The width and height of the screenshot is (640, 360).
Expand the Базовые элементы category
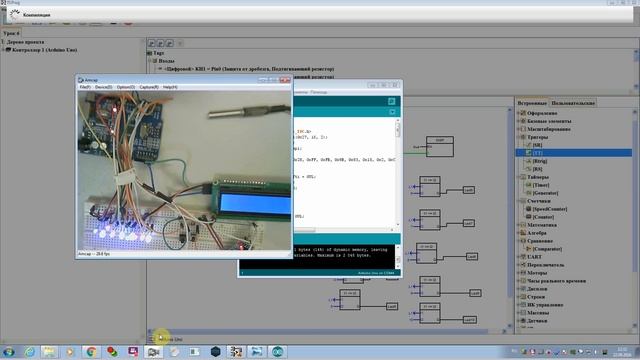(x=518, y=121)
